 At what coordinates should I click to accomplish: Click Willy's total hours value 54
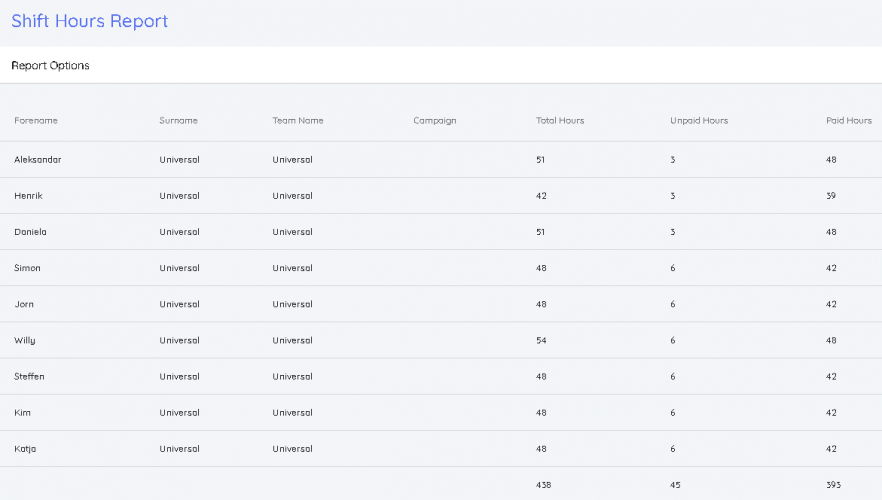click(541, 340)
